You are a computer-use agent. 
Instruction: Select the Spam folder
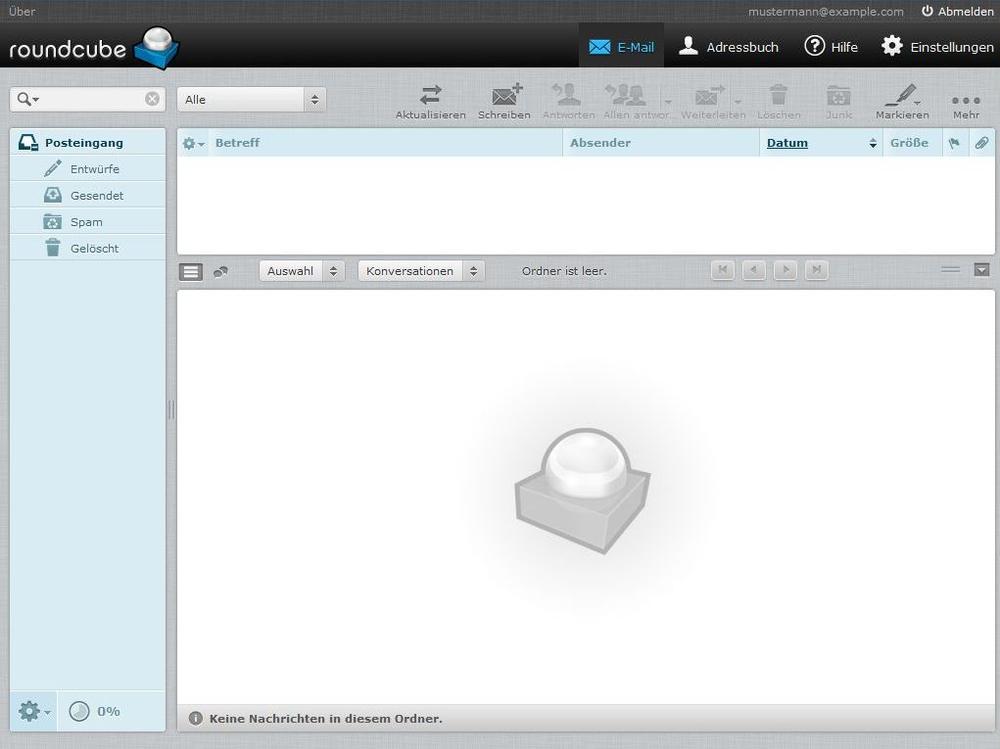pos(86,221)
